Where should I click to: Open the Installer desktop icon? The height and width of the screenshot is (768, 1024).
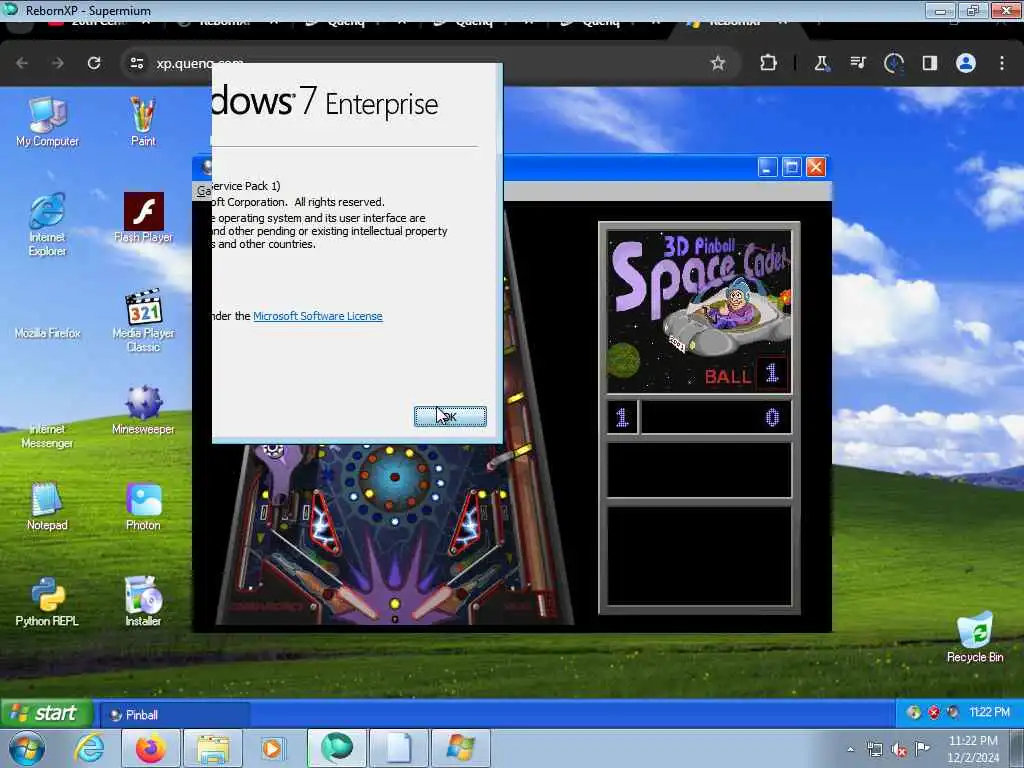[x=143, y=601]
